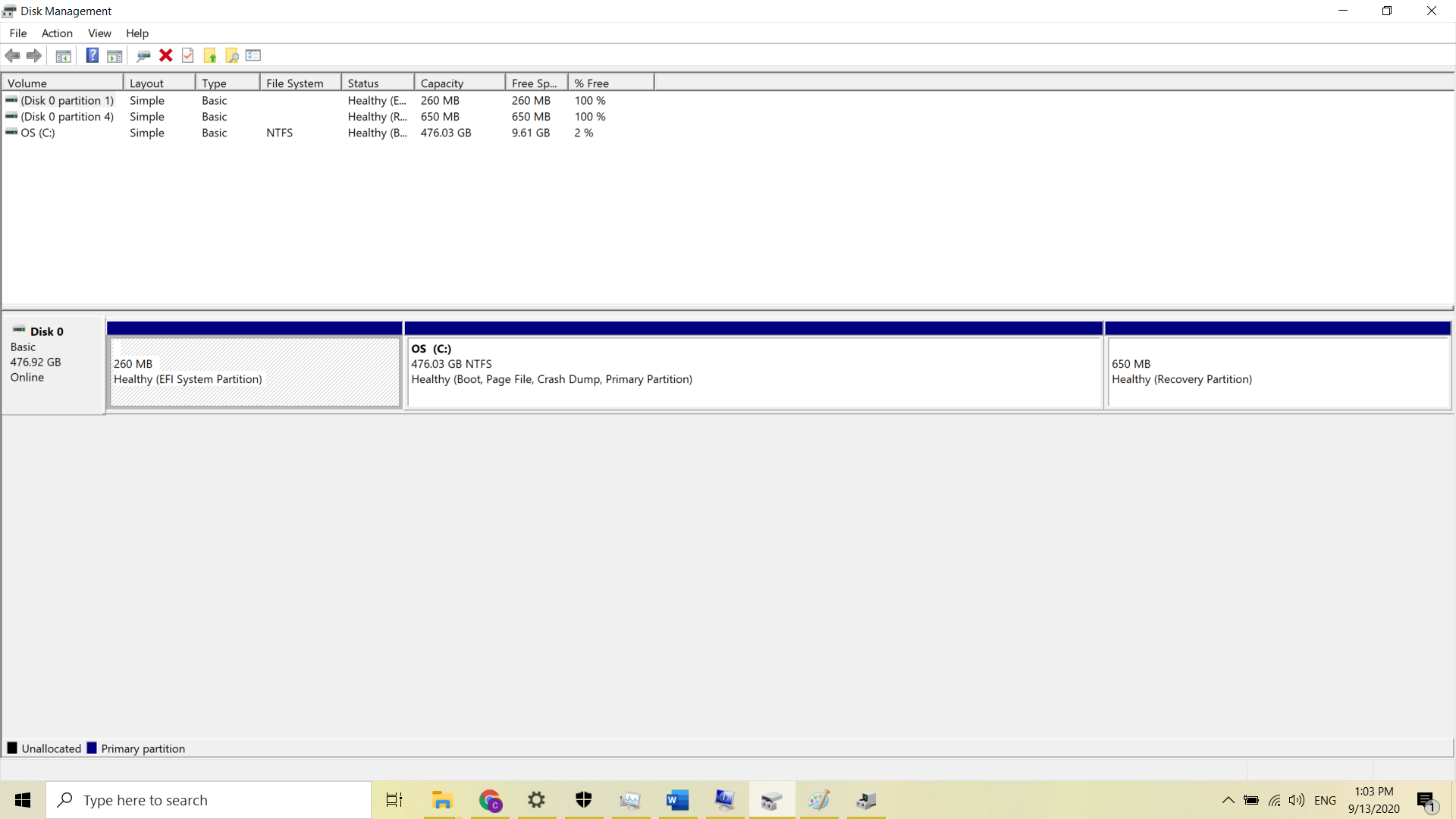Toggle Windows Defender Shield taskbar icon
1456x819 pixels.
[x=585, y=800]
